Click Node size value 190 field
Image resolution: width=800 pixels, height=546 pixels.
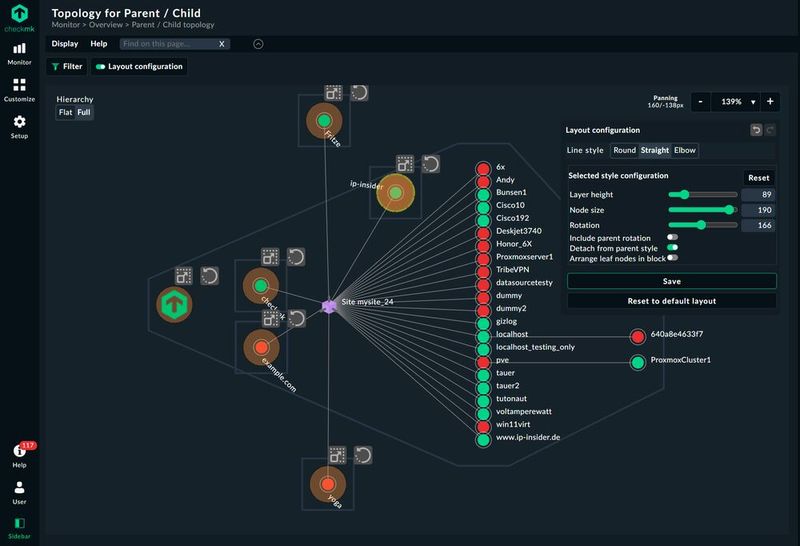[758, 210]
